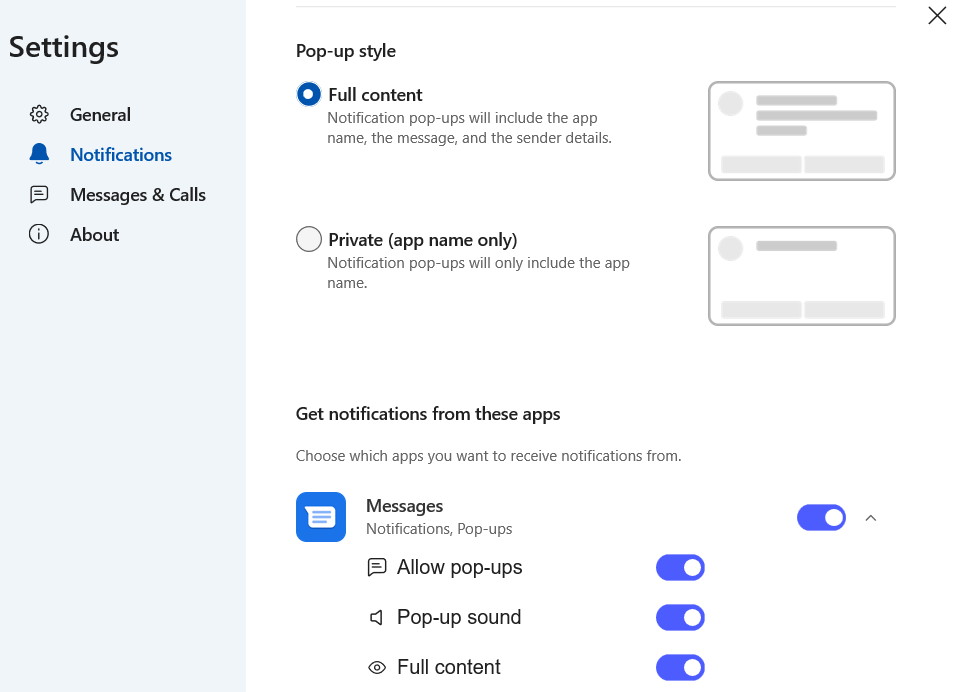The height and width of the screenshot is (692, 955).
Task: Mute the Pop-up sound toggle
Action: [680, 618]
